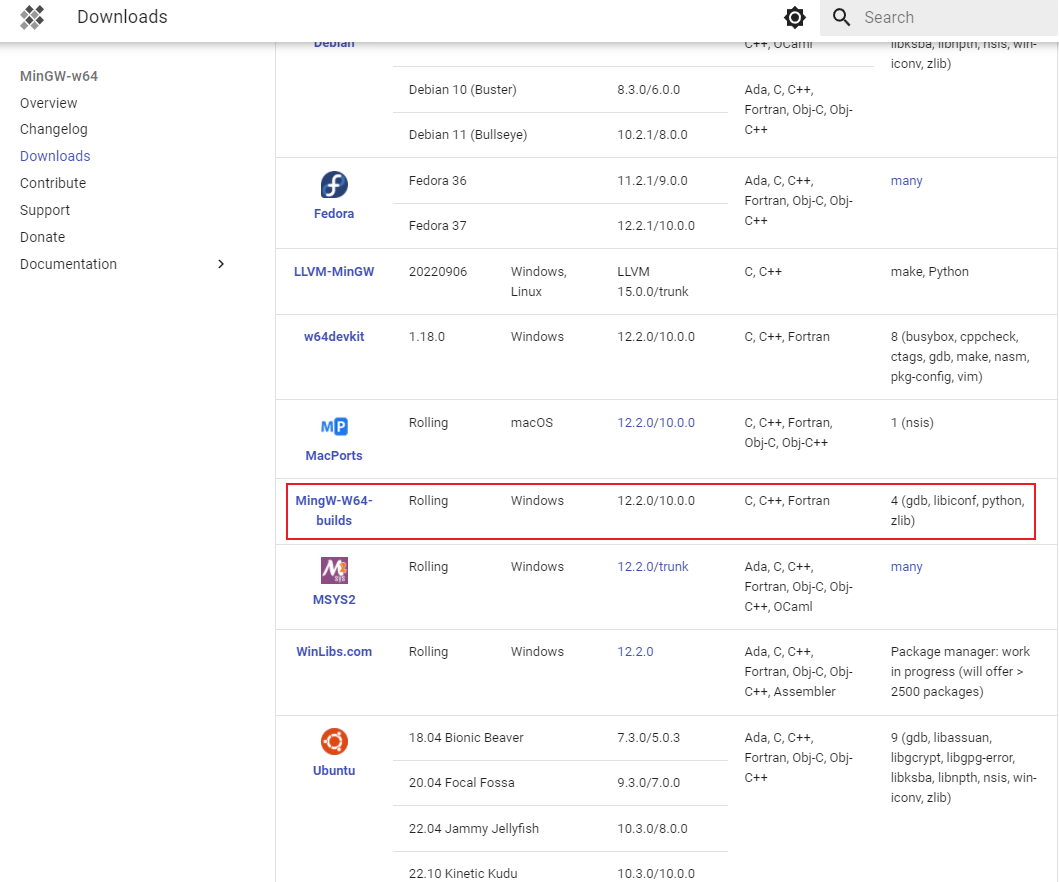The image size is (1059, 882).
Task: Select WinLibs 'Package manager: work in progress' cell
Action: click(960, 671)
